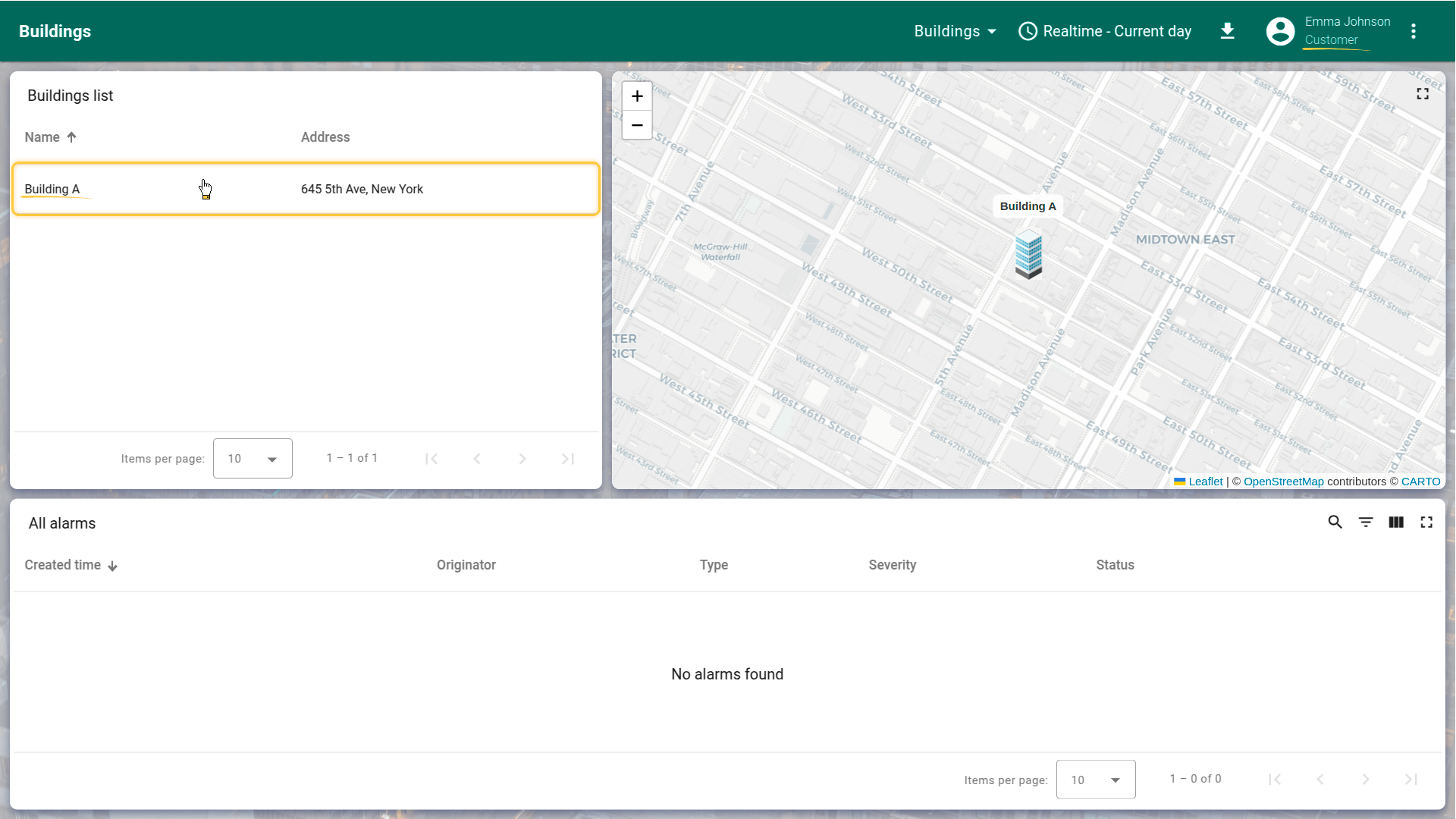Open Realtime - Current day time window
The height and width of the screenshot is (819, 1456).
(x=1105, y=31)
